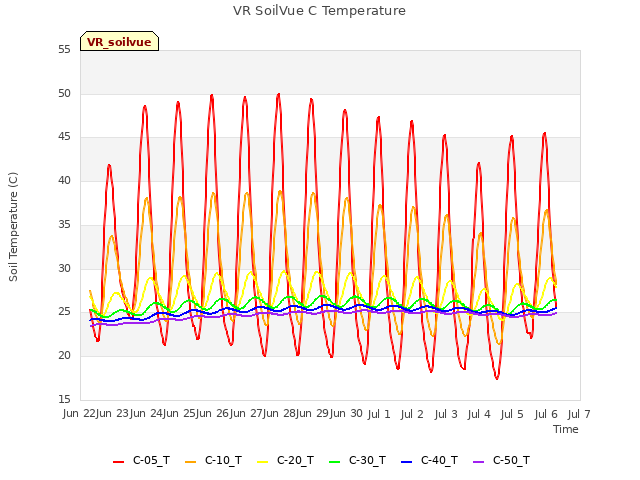Click the Jul 4 x-axis date label

point(479,414)
